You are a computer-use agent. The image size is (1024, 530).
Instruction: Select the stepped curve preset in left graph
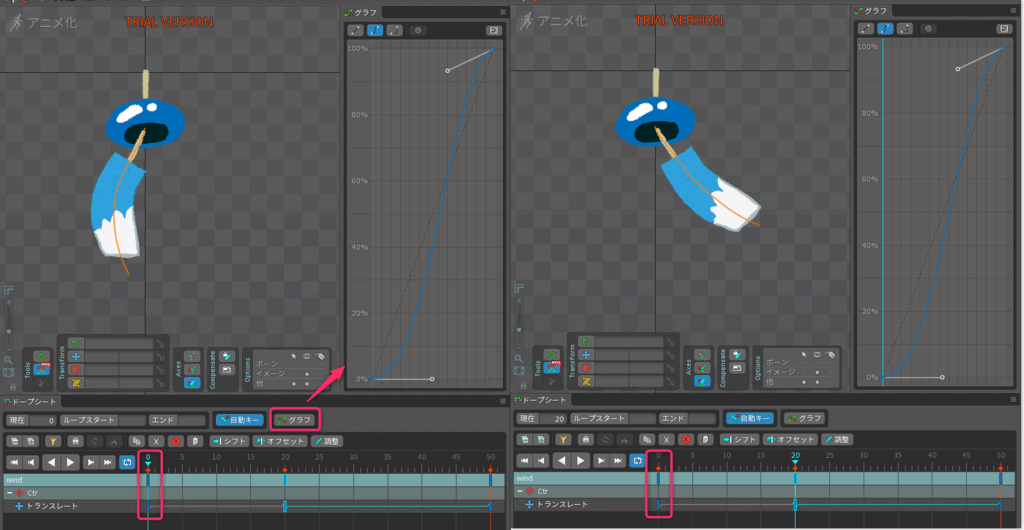point(394,30)
